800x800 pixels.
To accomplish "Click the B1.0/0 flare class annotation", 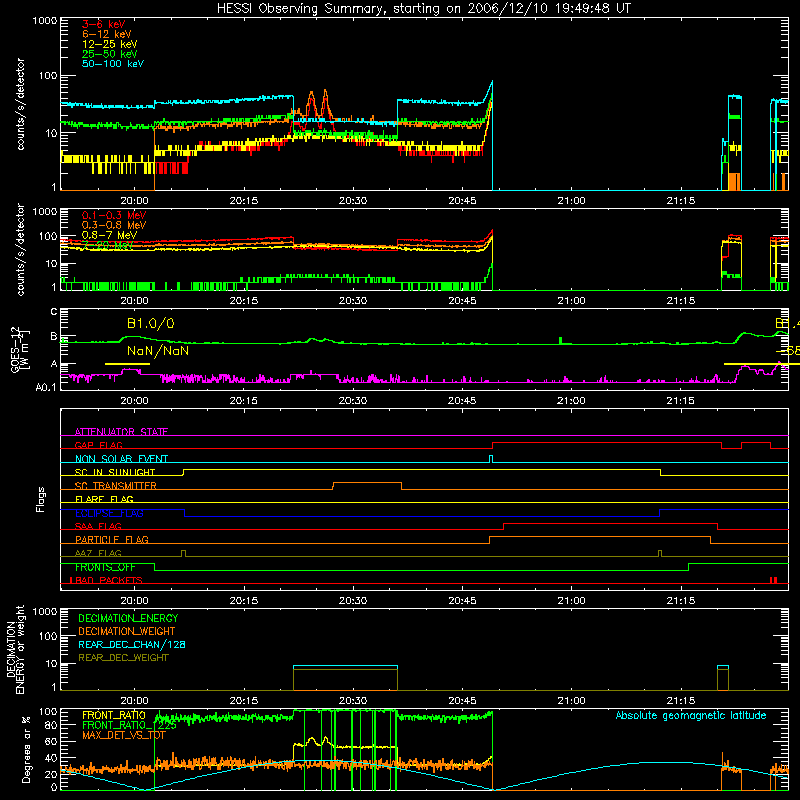I will point(151,323).
